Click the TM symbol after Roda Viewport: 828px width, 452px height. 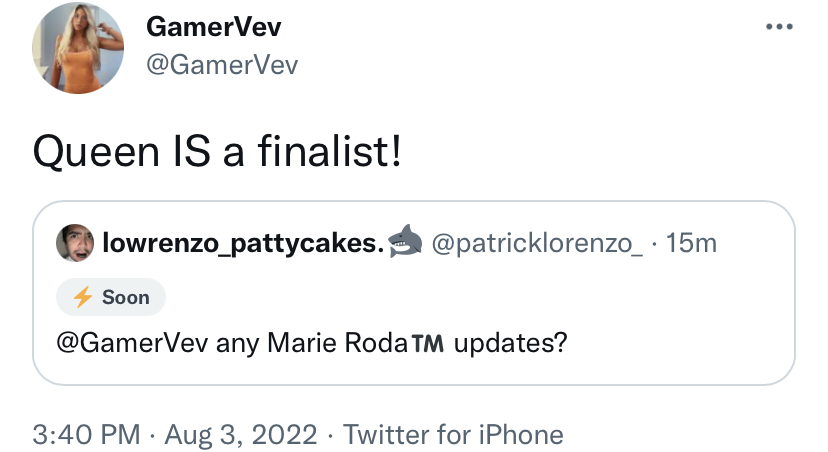click(x=428, y=344)
